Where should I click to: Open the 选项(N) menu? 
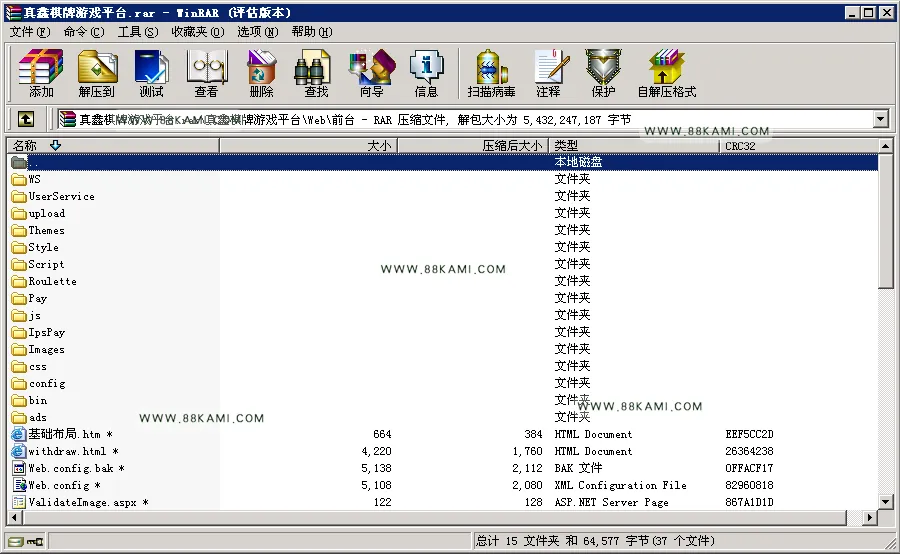pos(258,32)
